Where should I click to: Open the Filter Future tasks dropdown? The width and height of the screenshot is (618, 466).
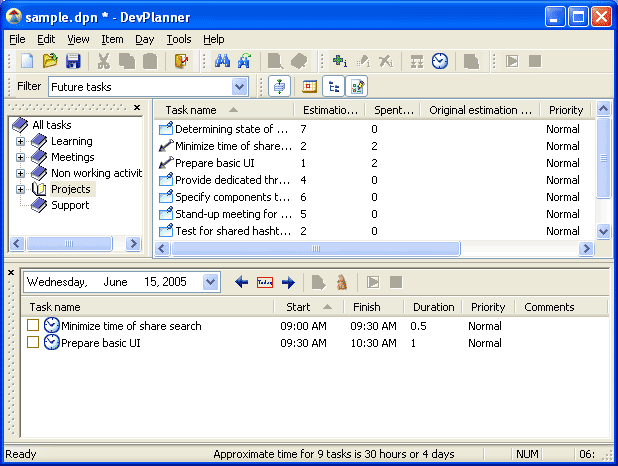pos(240,86)
